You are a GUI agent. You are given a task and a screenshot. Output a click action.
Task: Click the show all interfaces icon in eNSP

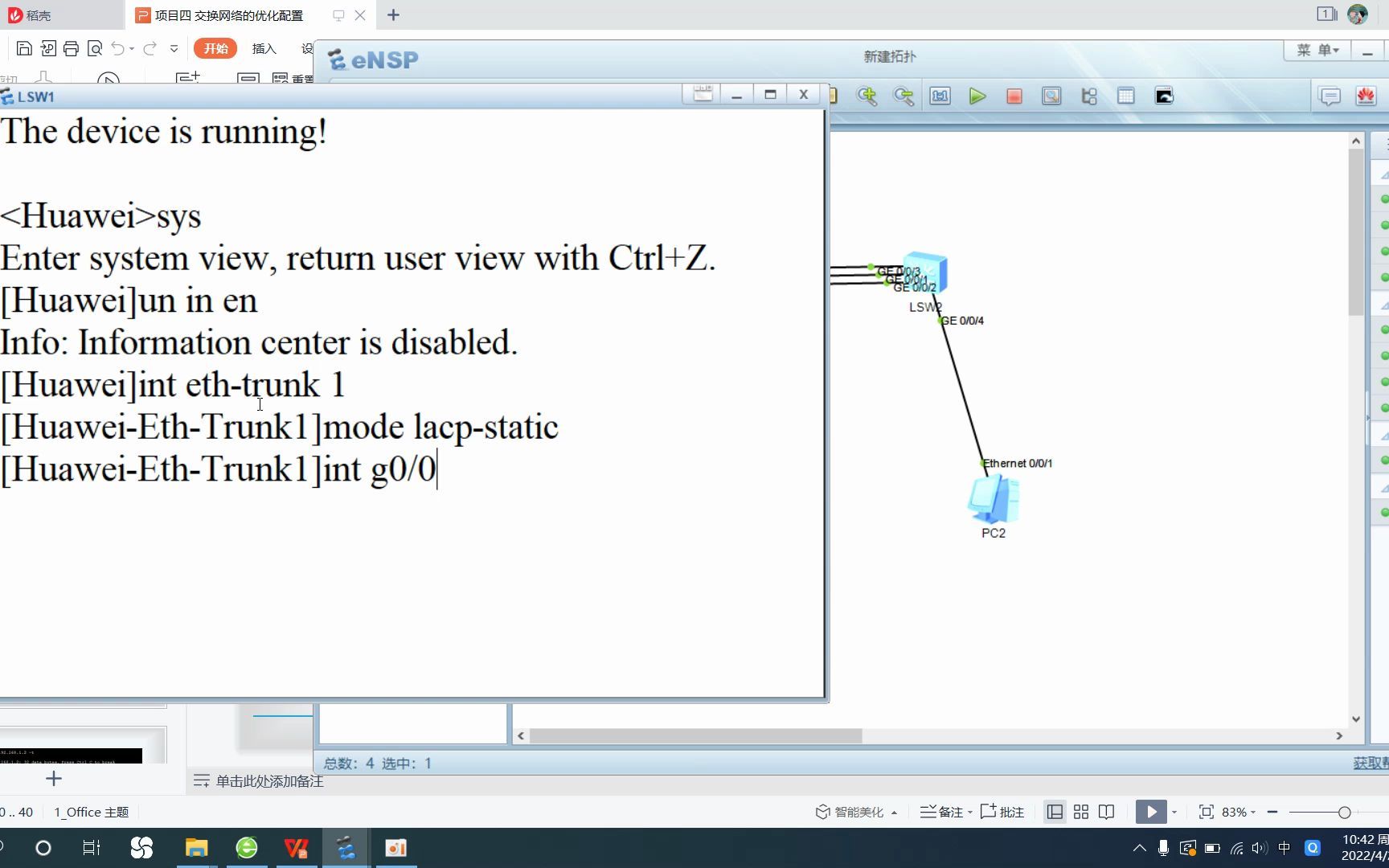[1089, 96]
